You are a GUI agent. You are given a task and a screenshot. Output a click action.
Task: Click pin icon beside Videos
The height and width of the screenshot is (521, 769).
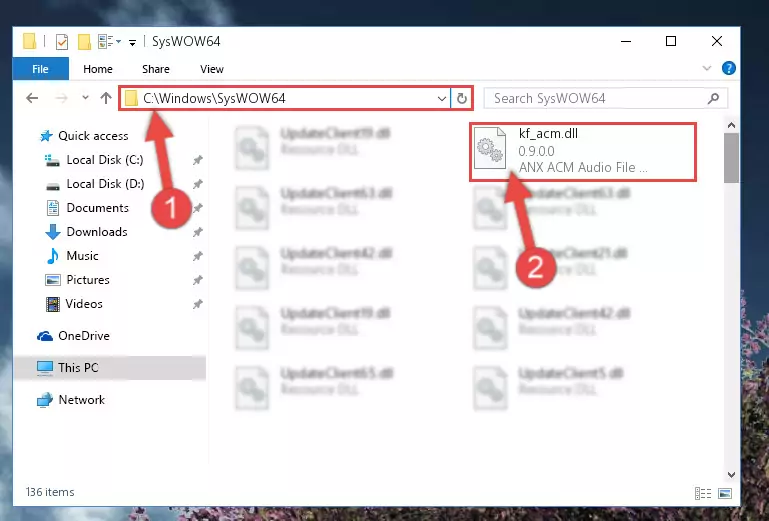point(198,304)
